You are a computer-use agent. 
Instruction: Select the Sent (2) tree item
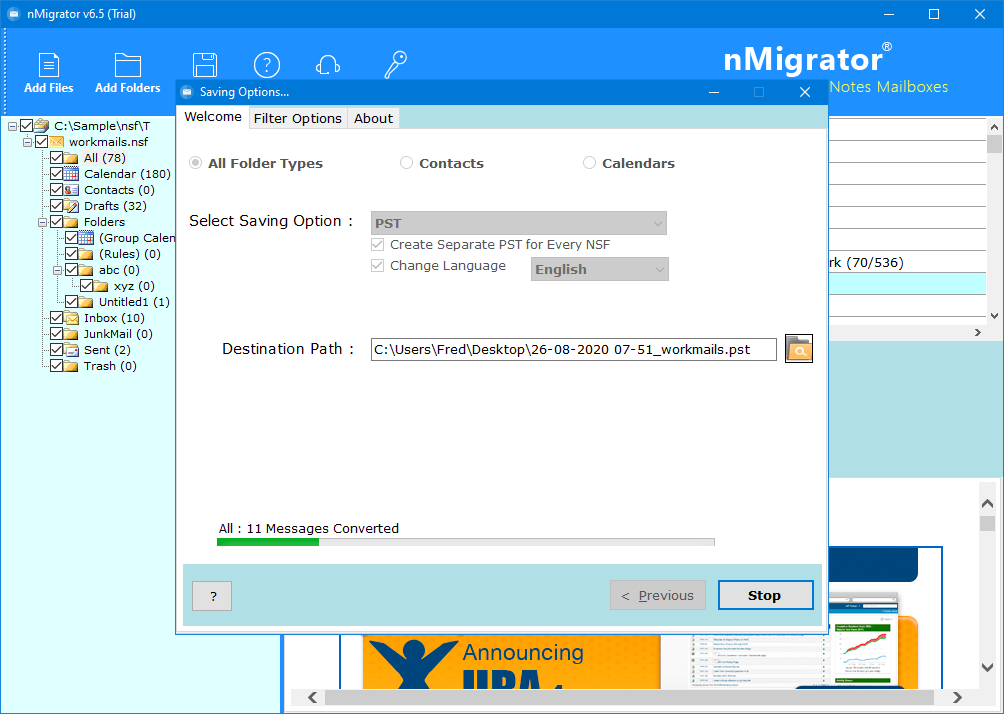pyautogui.click(x=107, y=350)
